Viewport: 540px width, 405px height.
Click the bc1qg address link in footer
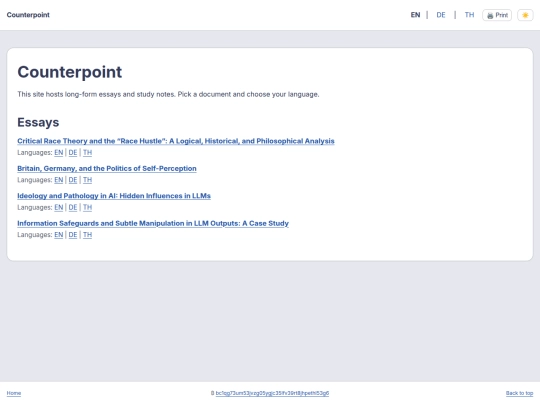[272, 393]
